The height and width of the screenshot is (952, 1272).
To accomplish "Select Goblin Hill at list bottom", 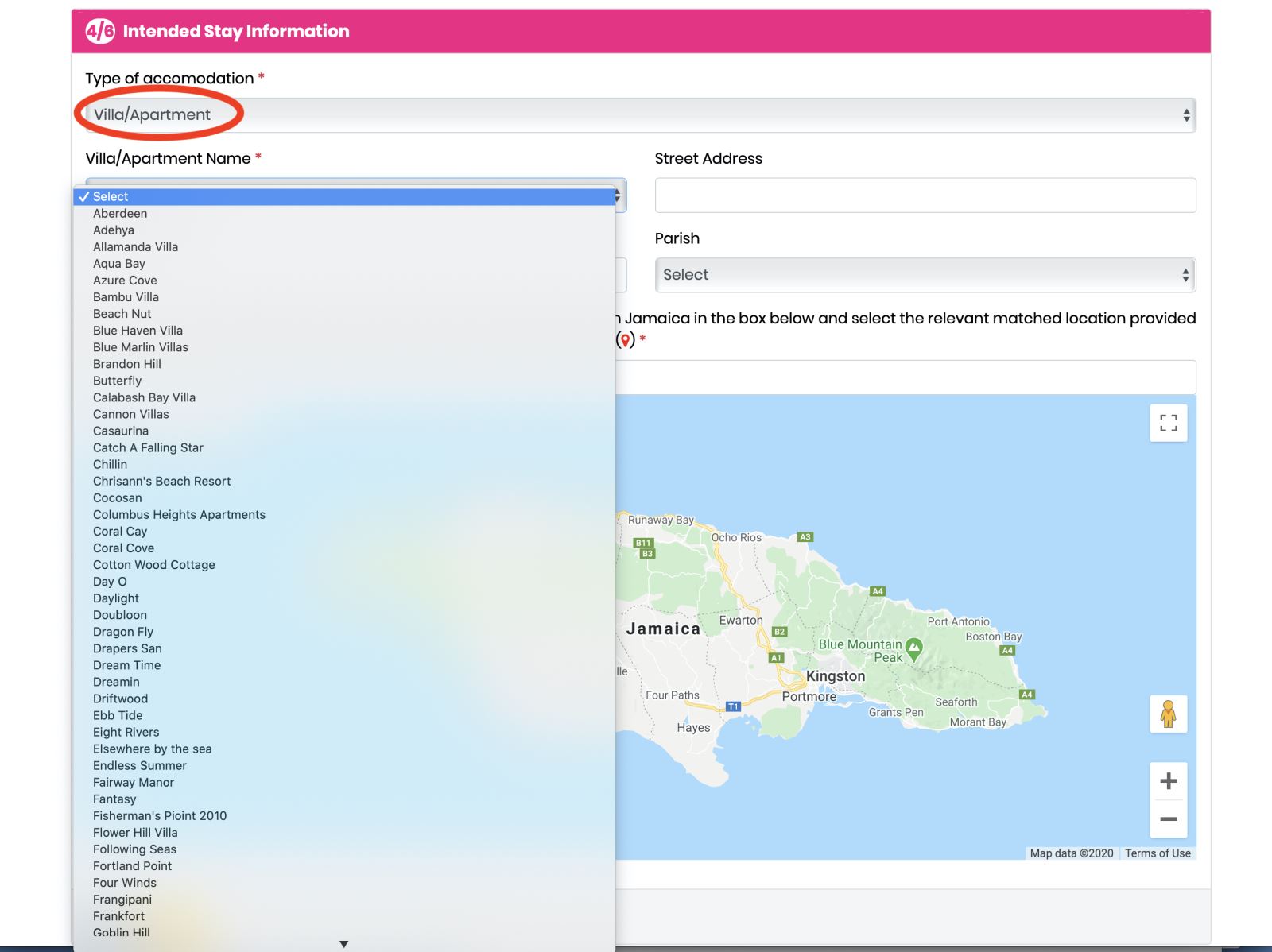I will pos(121,932).
